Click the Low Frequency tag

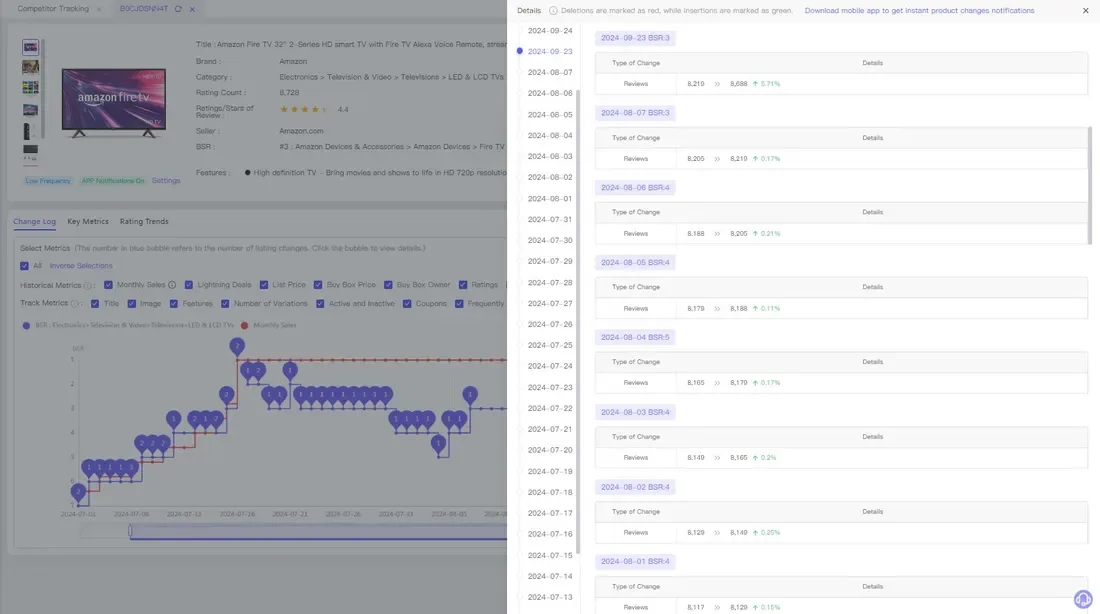(48, 181)
